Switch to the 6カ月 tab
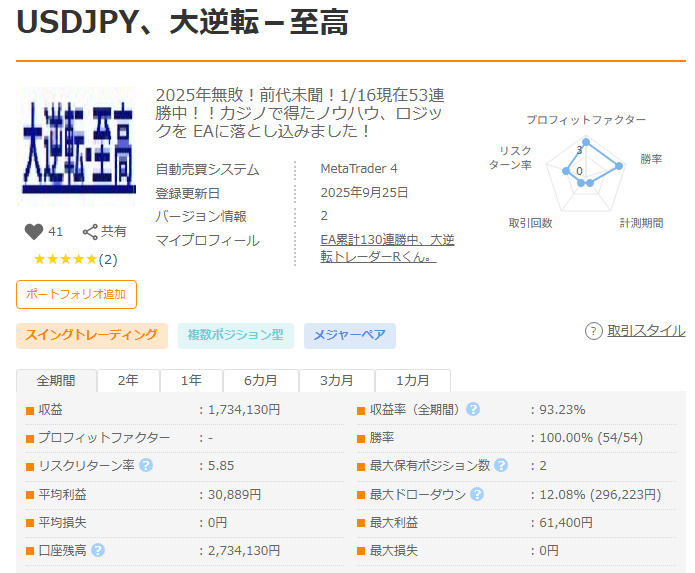The image size is (695, 573). (261, 381)
